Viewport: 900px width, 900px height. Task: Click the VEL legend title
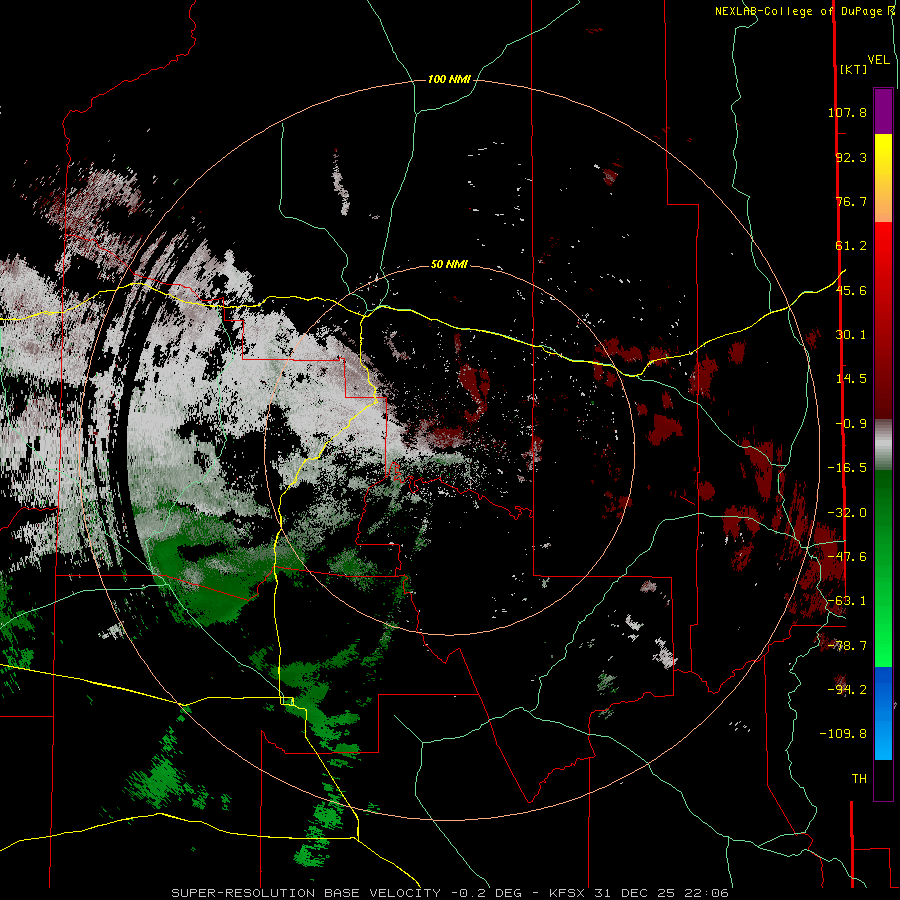pos(878,60)
